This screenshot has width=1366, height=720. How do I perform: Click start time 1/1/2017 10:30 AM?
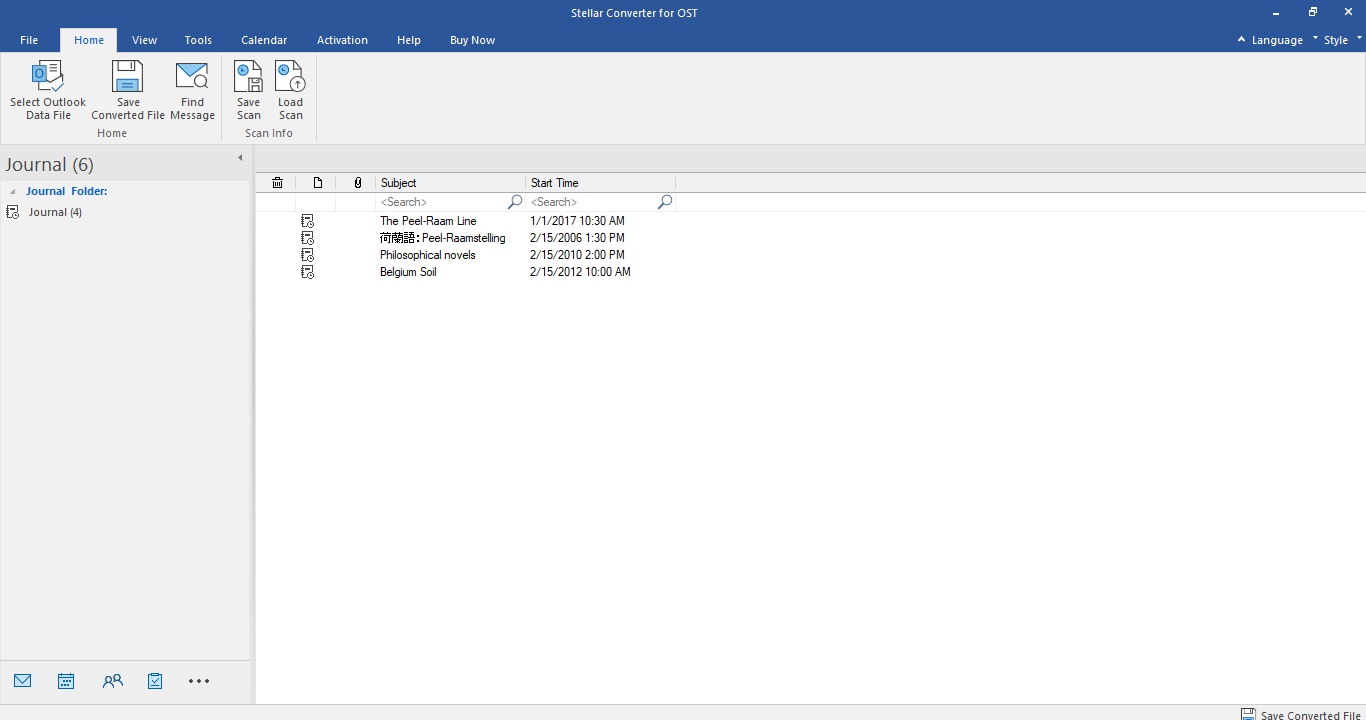578,221
